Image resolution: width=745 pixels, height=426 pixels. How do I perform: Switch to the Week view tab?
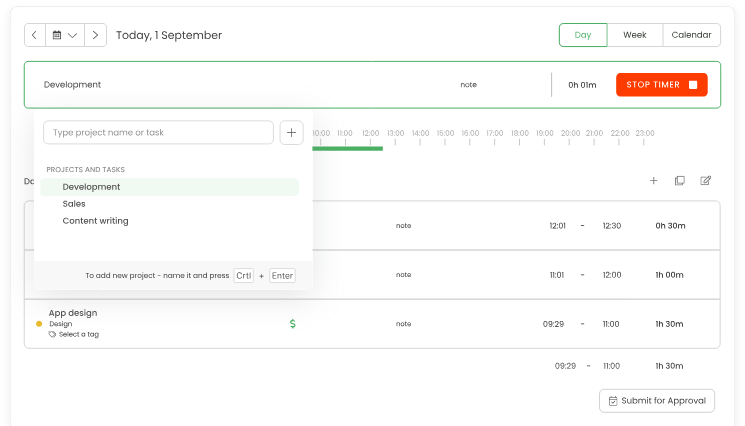pos(634,35)
